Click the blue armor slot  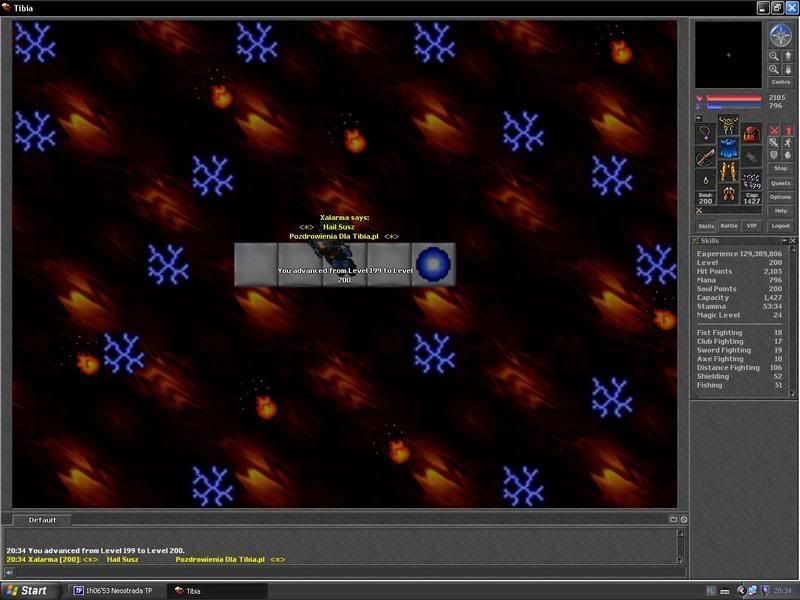pyautogui.click(x=729, y=148)
